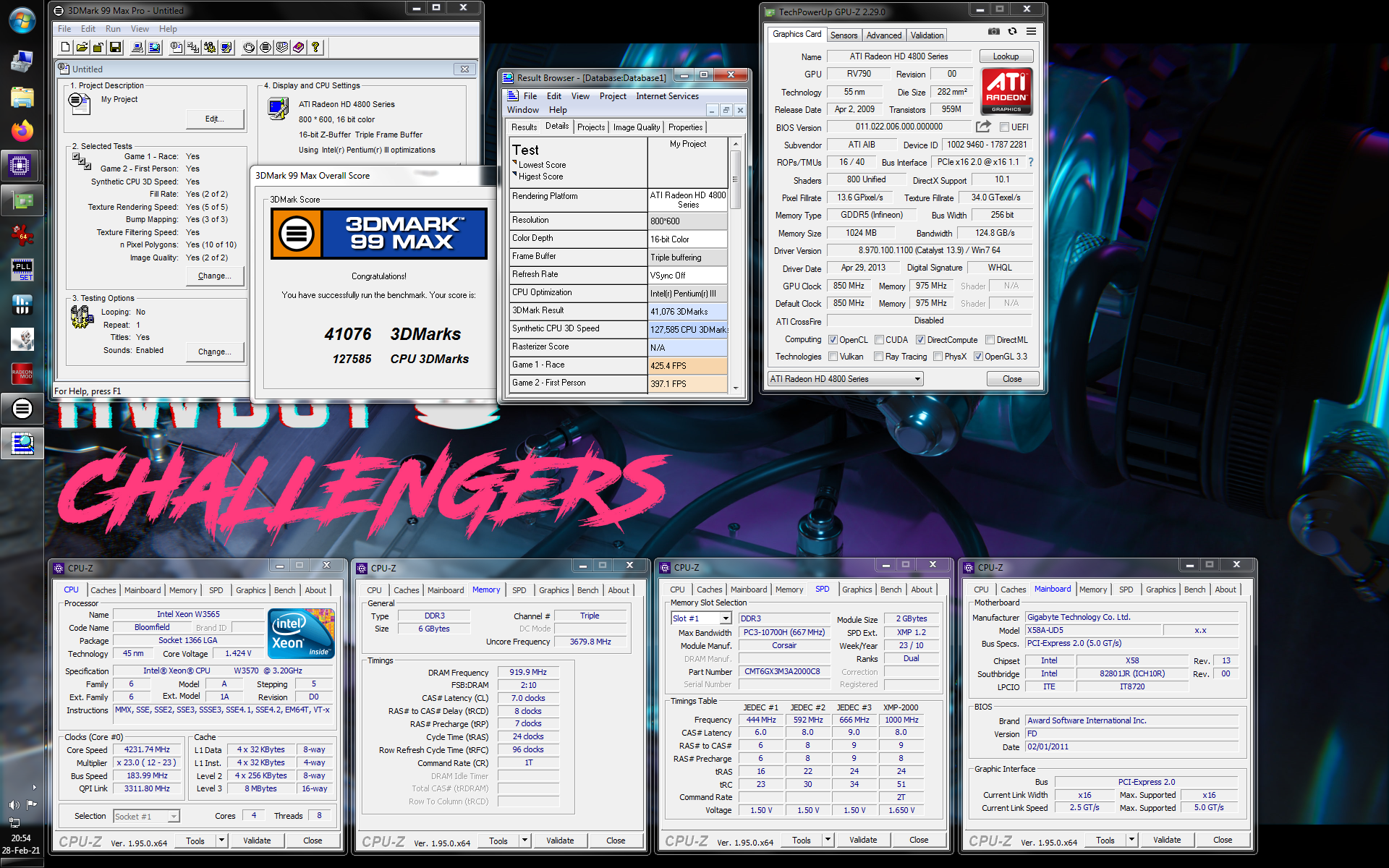Image resolution: width=1389 pixels, height=868 pixels.
Task: Click Edit... button in Project Description
Action: pyautogui.click(x=215, y=119)
